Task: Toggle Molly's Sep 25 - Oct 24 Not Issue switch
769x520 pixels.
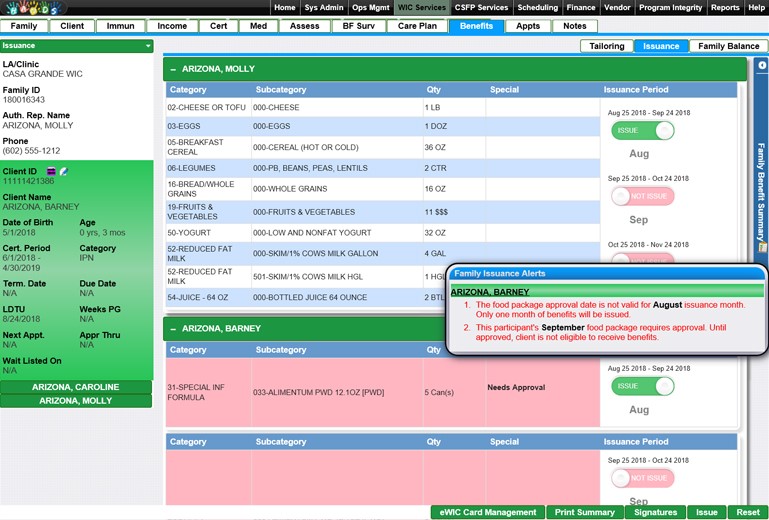Action: pyautogui.click(x=642, y=197)
